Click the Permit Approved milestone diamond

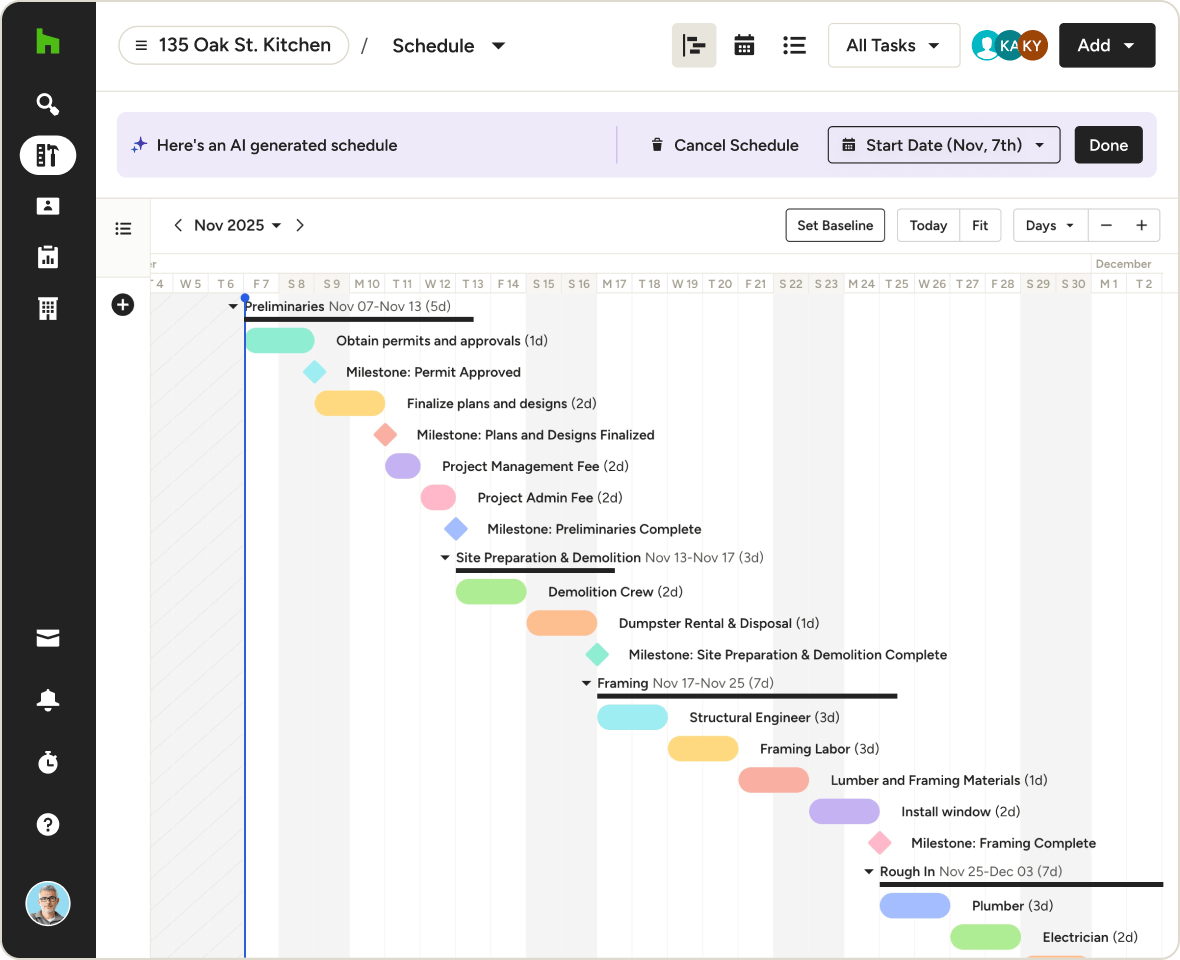click(314, 372)
